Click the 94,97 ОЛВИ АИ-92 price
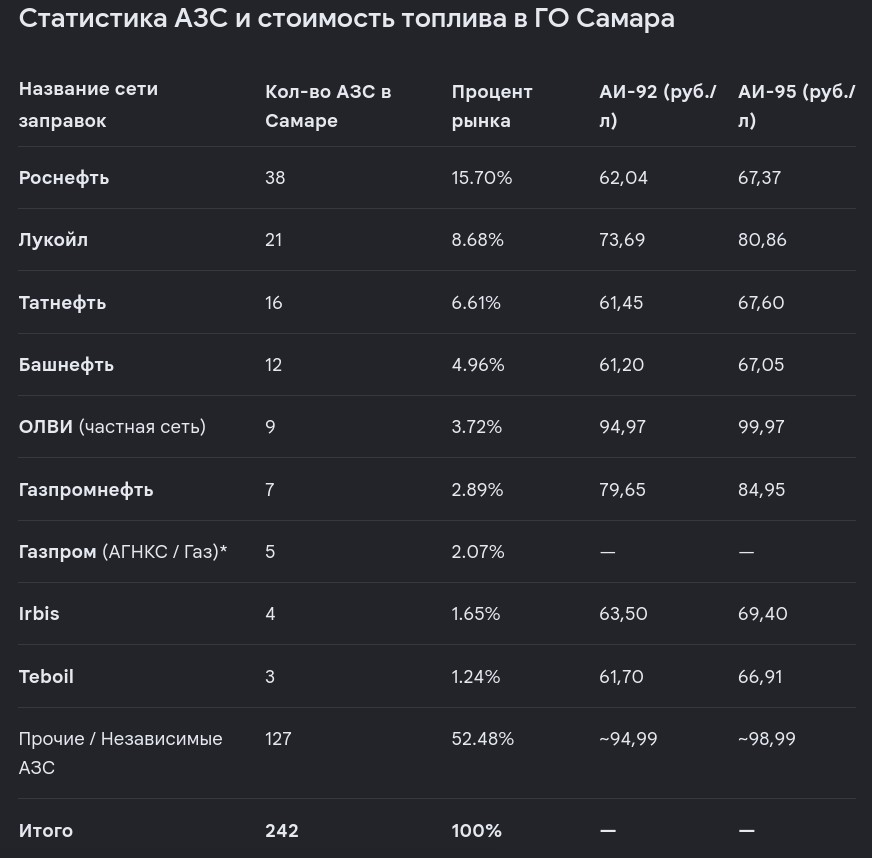This screenshot has height=858, width=872. pos(622,426)
